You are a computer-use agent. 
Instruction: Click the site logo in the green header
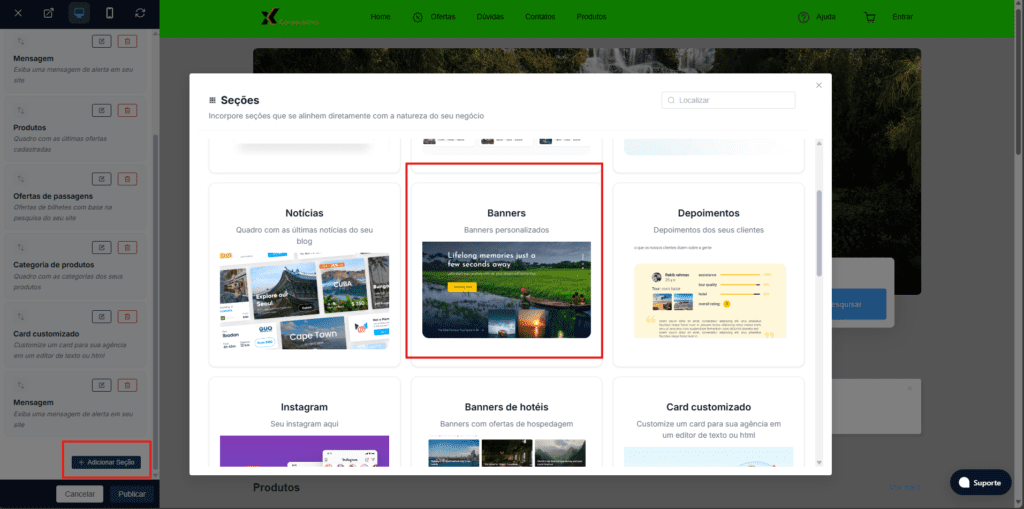[289, 18]
